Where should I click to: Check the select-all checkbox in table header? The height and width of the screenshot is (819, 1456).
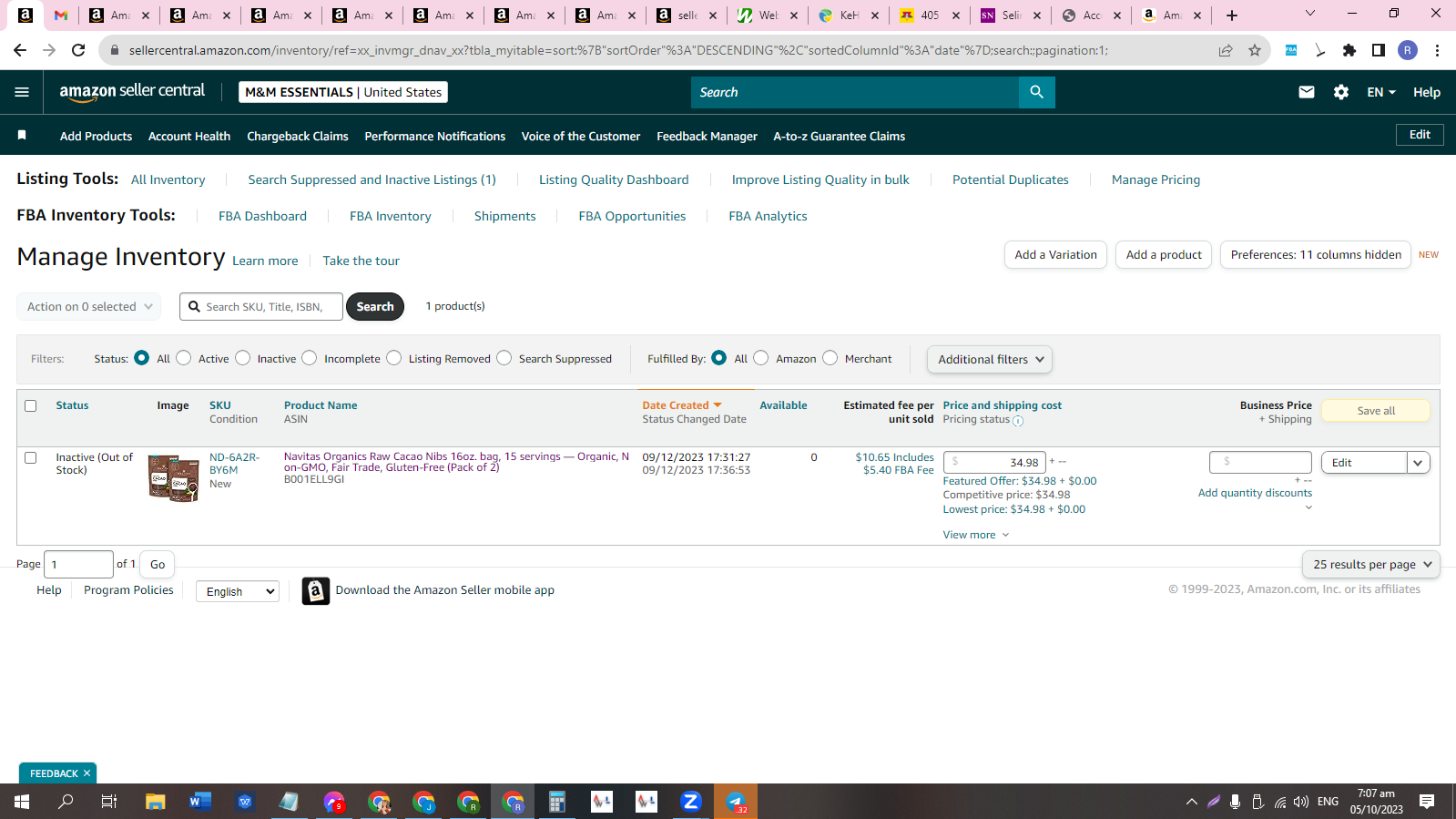click(x=31, y=406)
